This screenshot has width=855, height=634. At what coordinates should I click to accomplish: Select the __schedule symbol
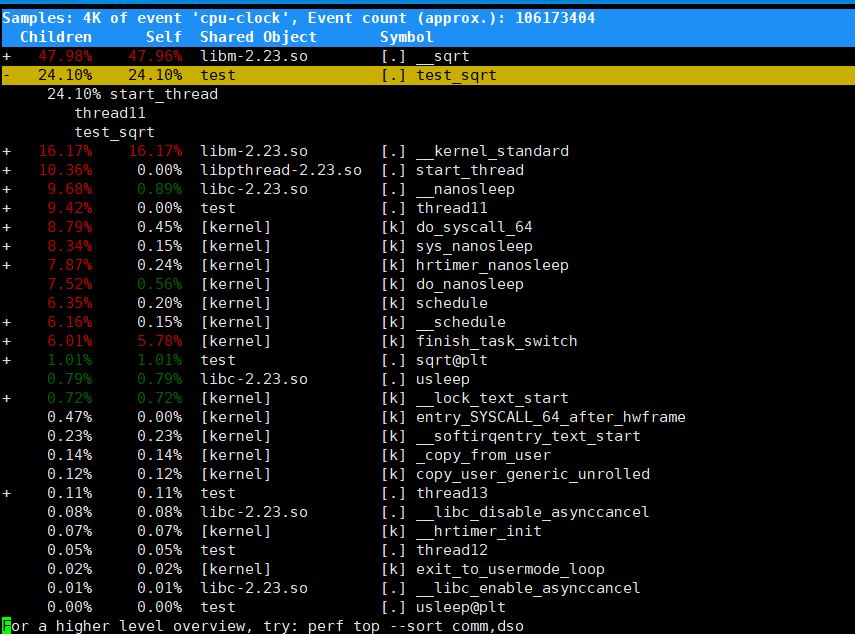point(461,322)
